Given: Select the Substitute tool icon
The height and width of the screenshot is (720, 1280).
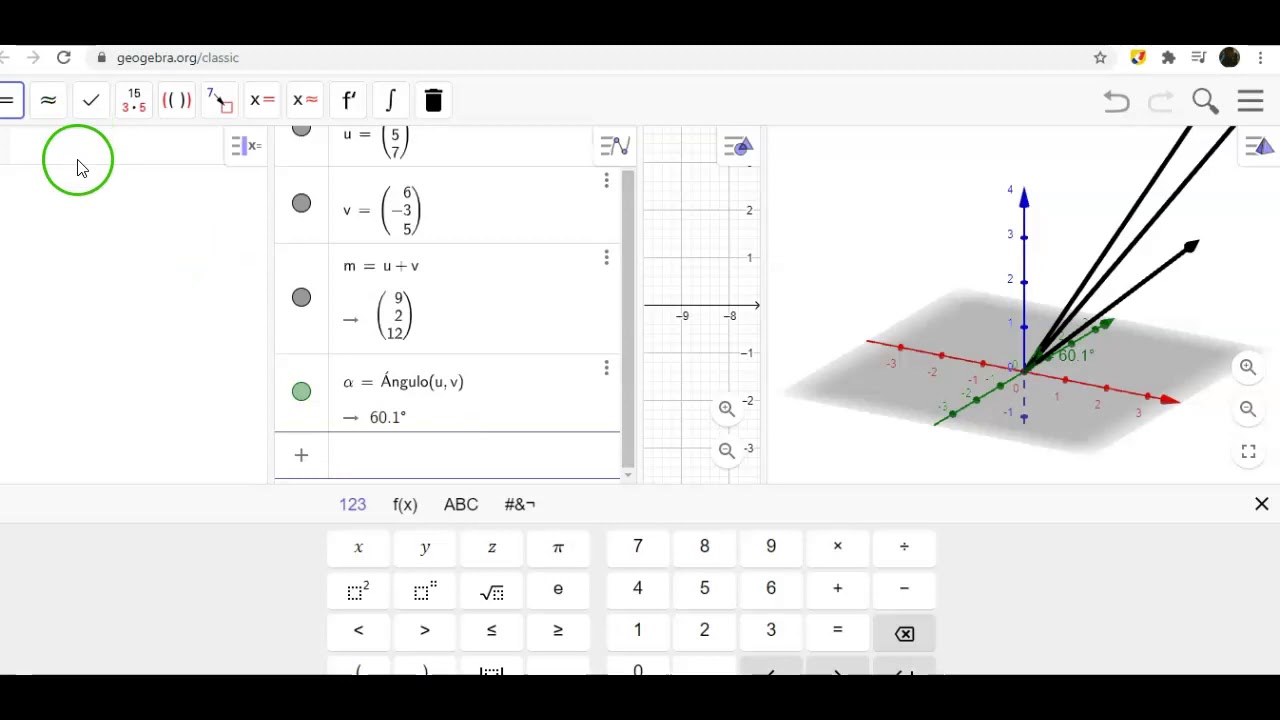Looking at the screenshot, I should click(x=219, y=100).
